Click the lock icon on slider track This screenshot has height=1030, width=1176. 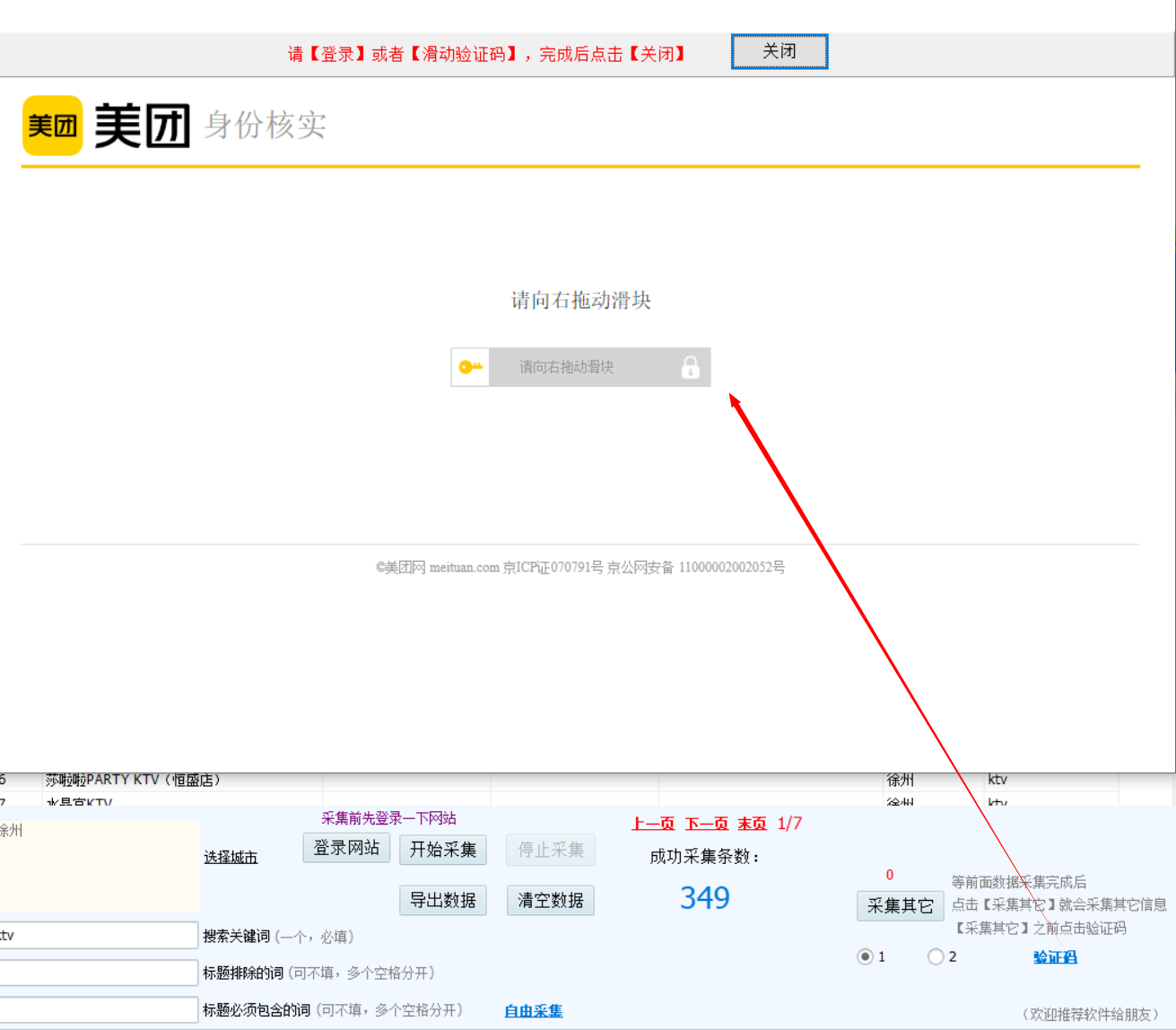click(690, 367)
